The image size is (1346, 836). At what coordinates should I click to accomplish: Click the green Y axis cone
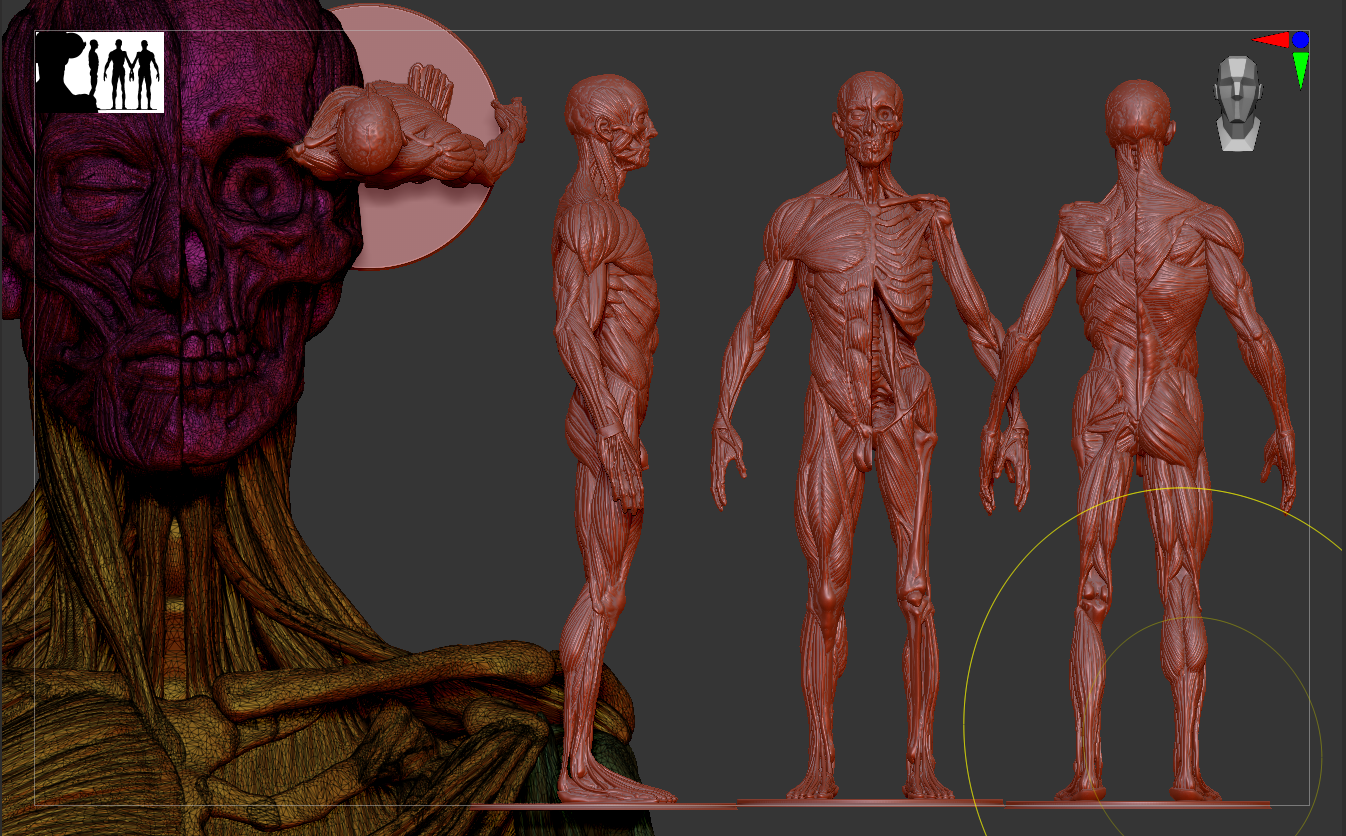click(x=1300, y=70)
